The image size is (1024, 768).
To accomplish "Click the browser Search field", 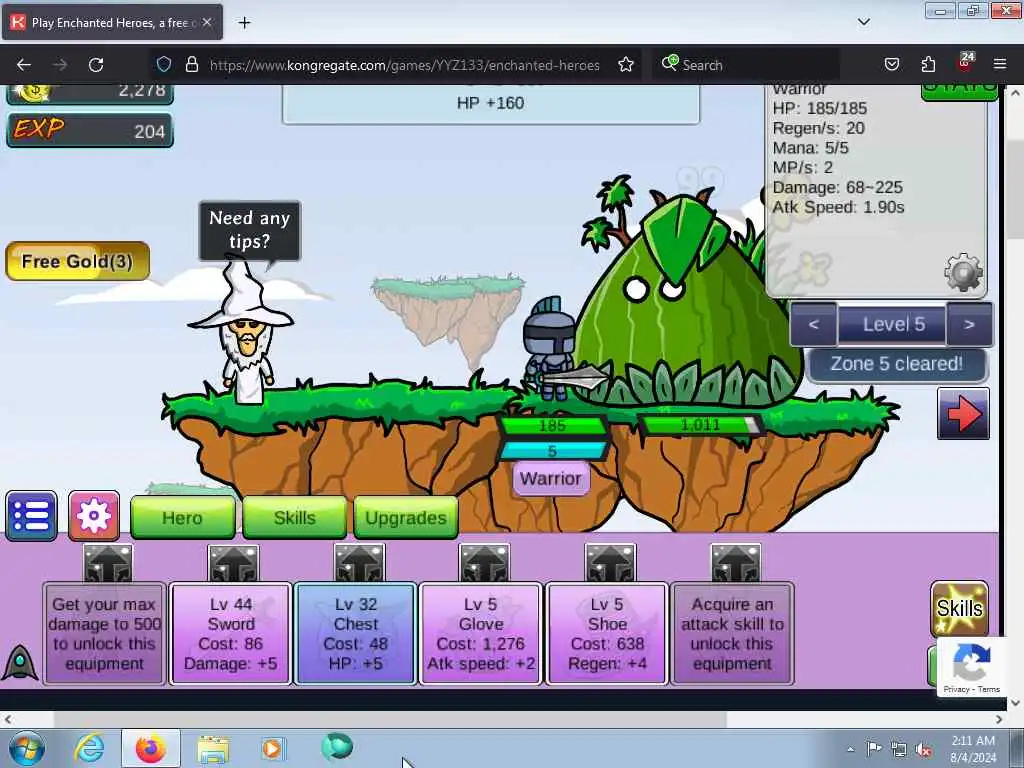I will [x=744, y=65].
